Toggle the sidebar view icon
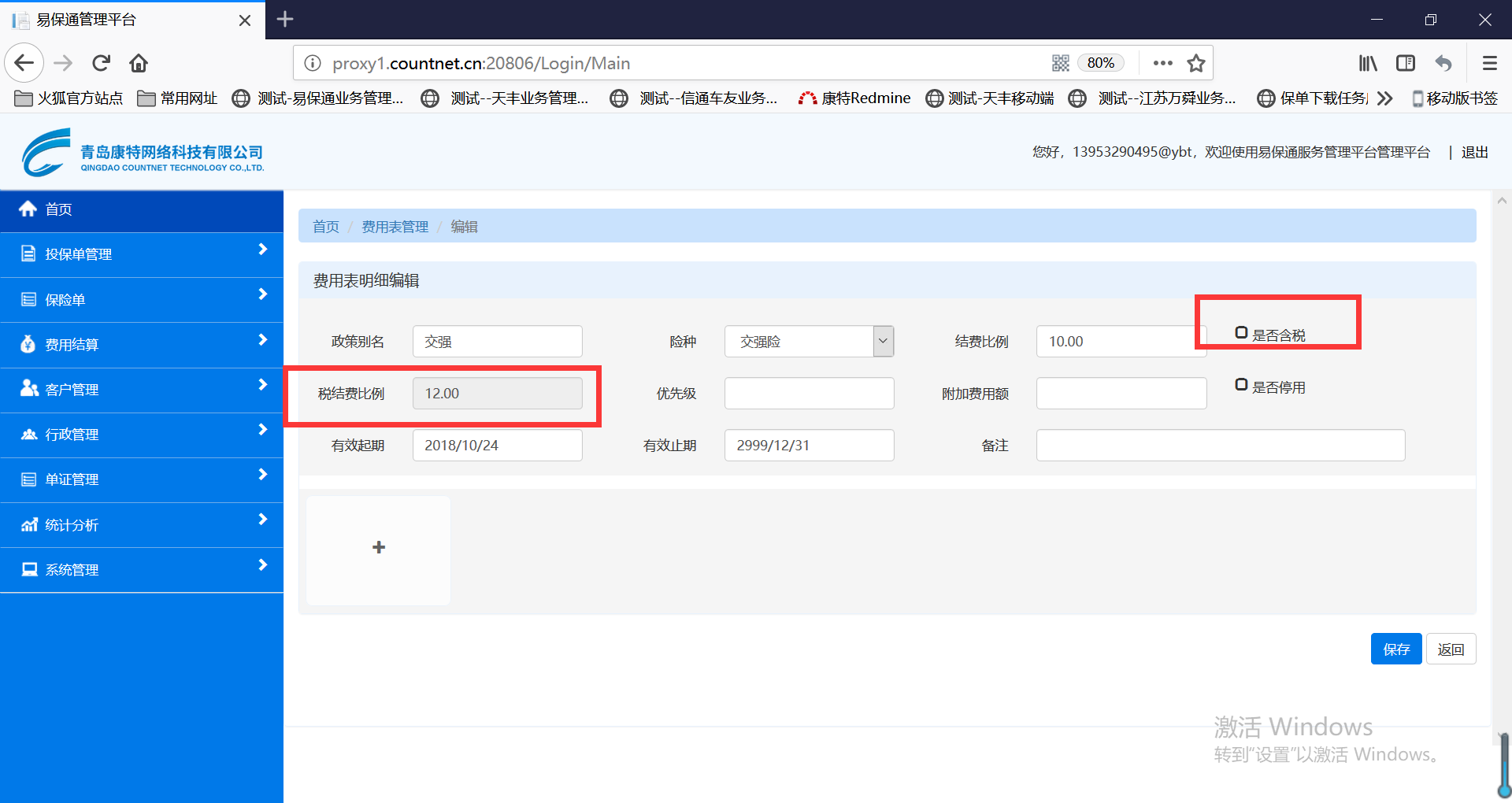The image size is (1512, 803). click(x=1406, y=63)
